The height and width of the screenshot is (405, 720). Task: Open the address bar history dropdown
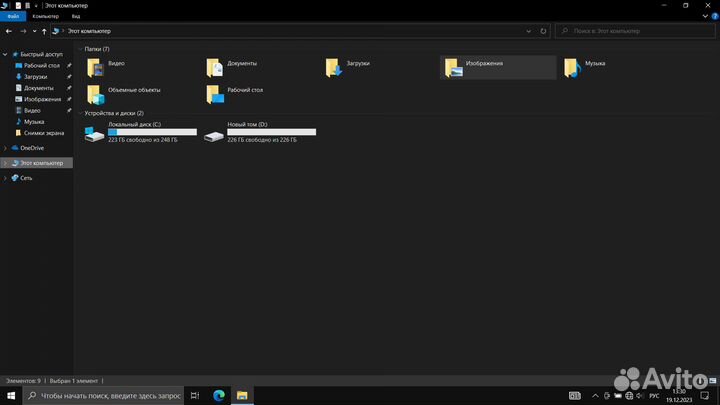click(528, 31)
